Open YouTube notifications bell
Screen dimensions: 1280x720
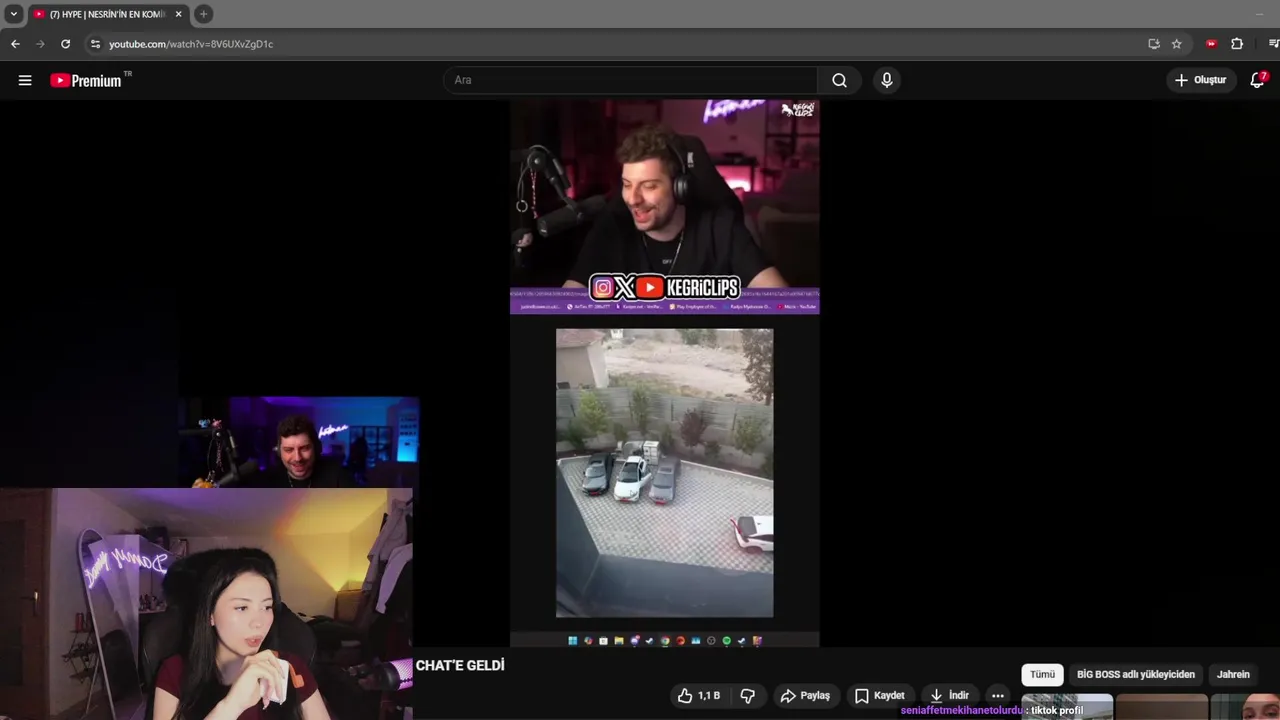coord(1257,80)
